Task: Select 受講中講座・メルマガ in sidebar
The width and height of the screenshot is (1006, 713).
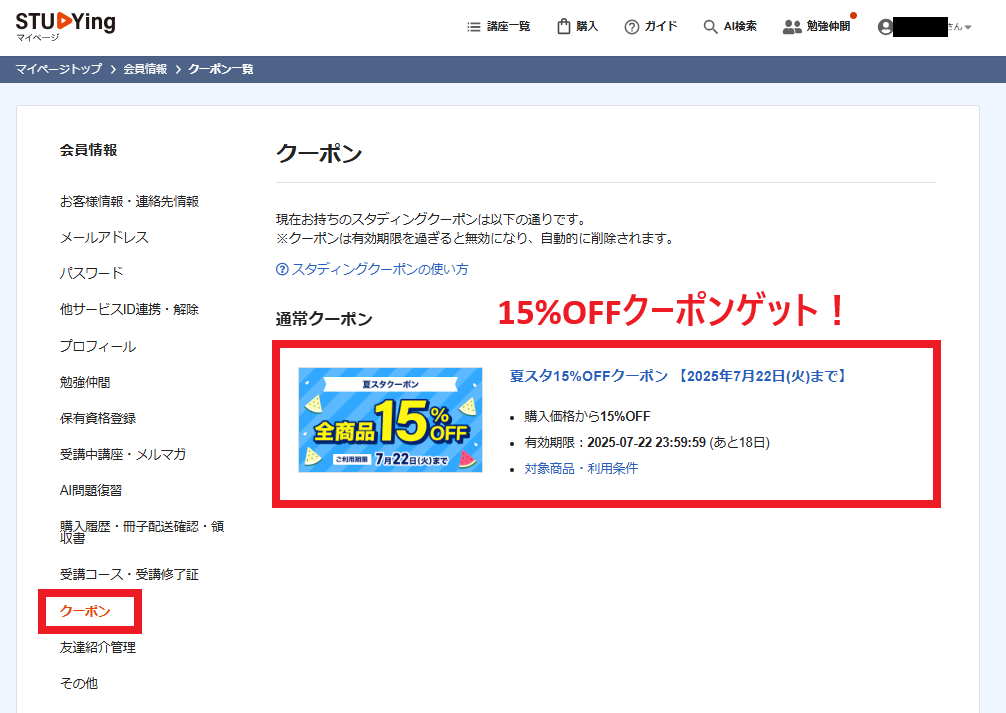Action: [x=123, y=454]
